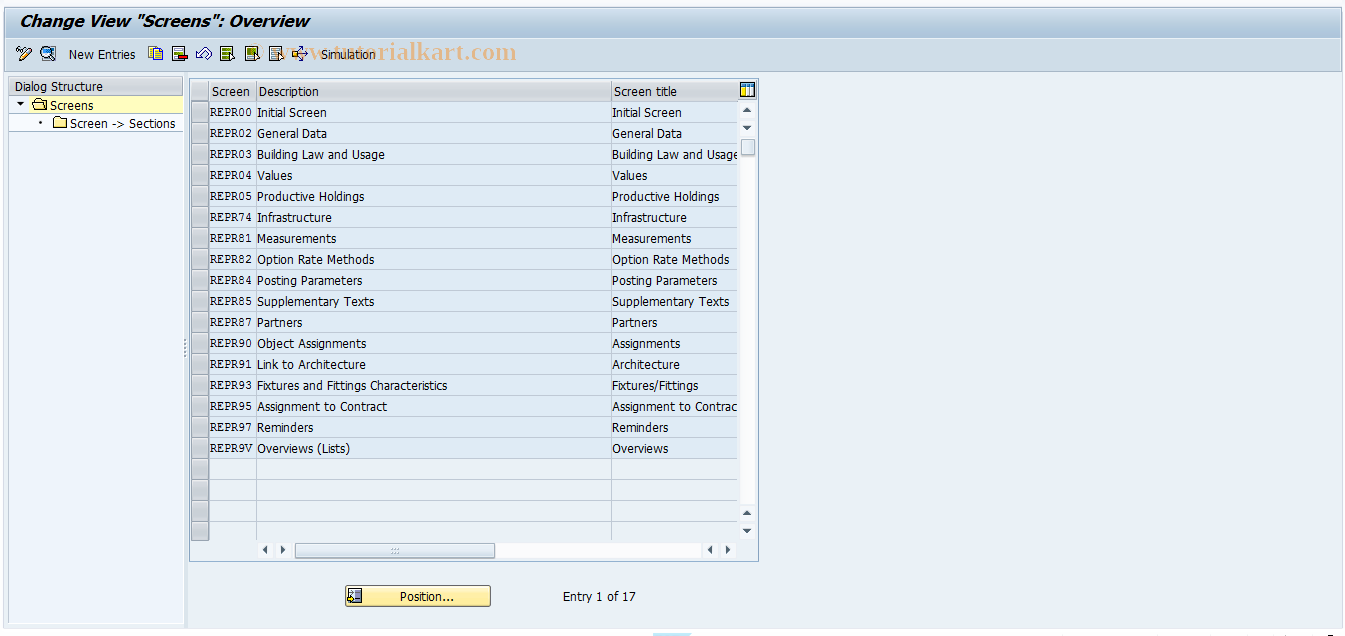The image size is (1345, 636).
Task: Click the 'Assignments' screen title cell
Action: [674, 343]
